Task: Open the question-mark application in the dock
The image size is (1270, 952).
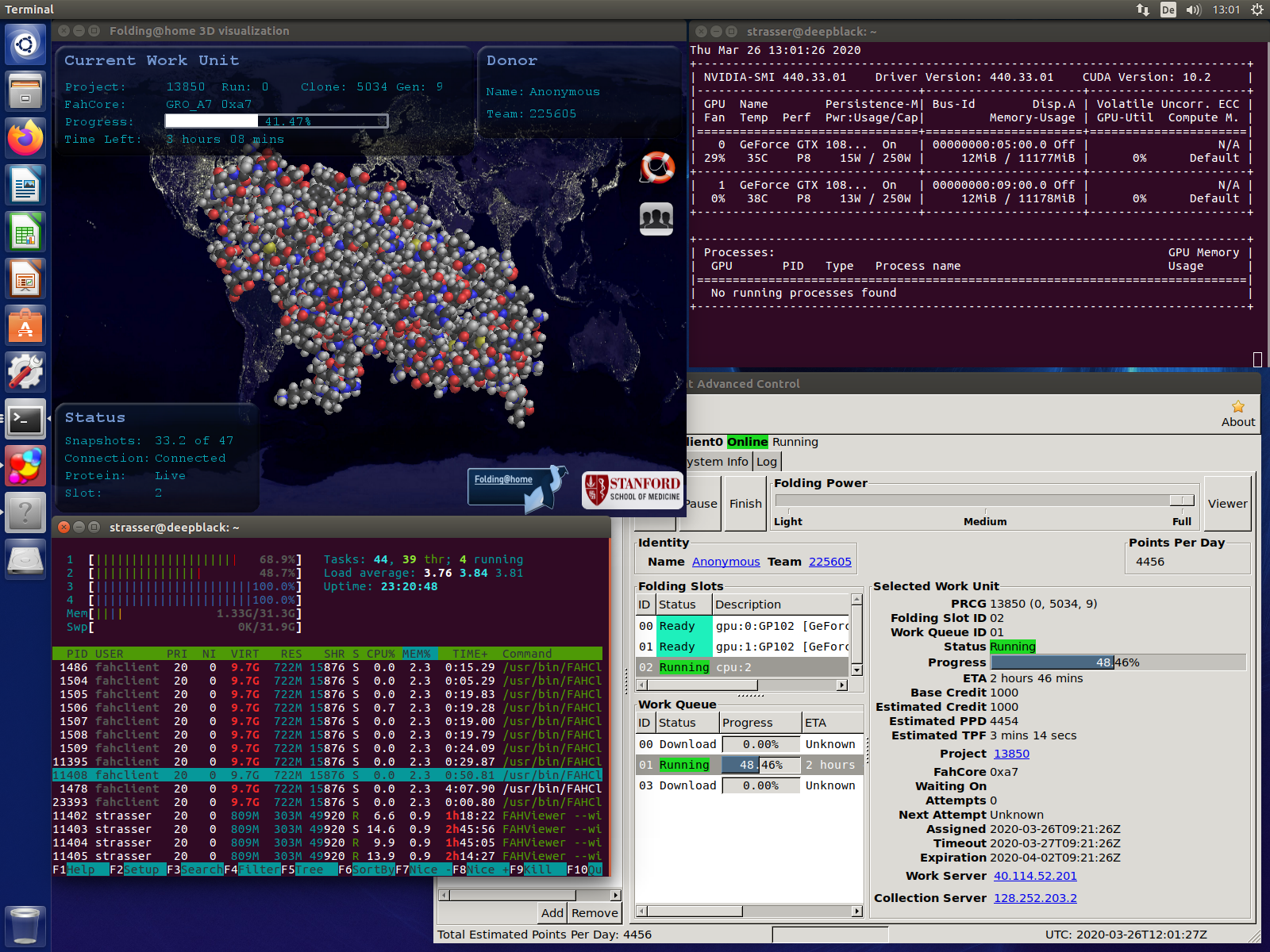Action: pyautogui.click(x=25, y=512)
